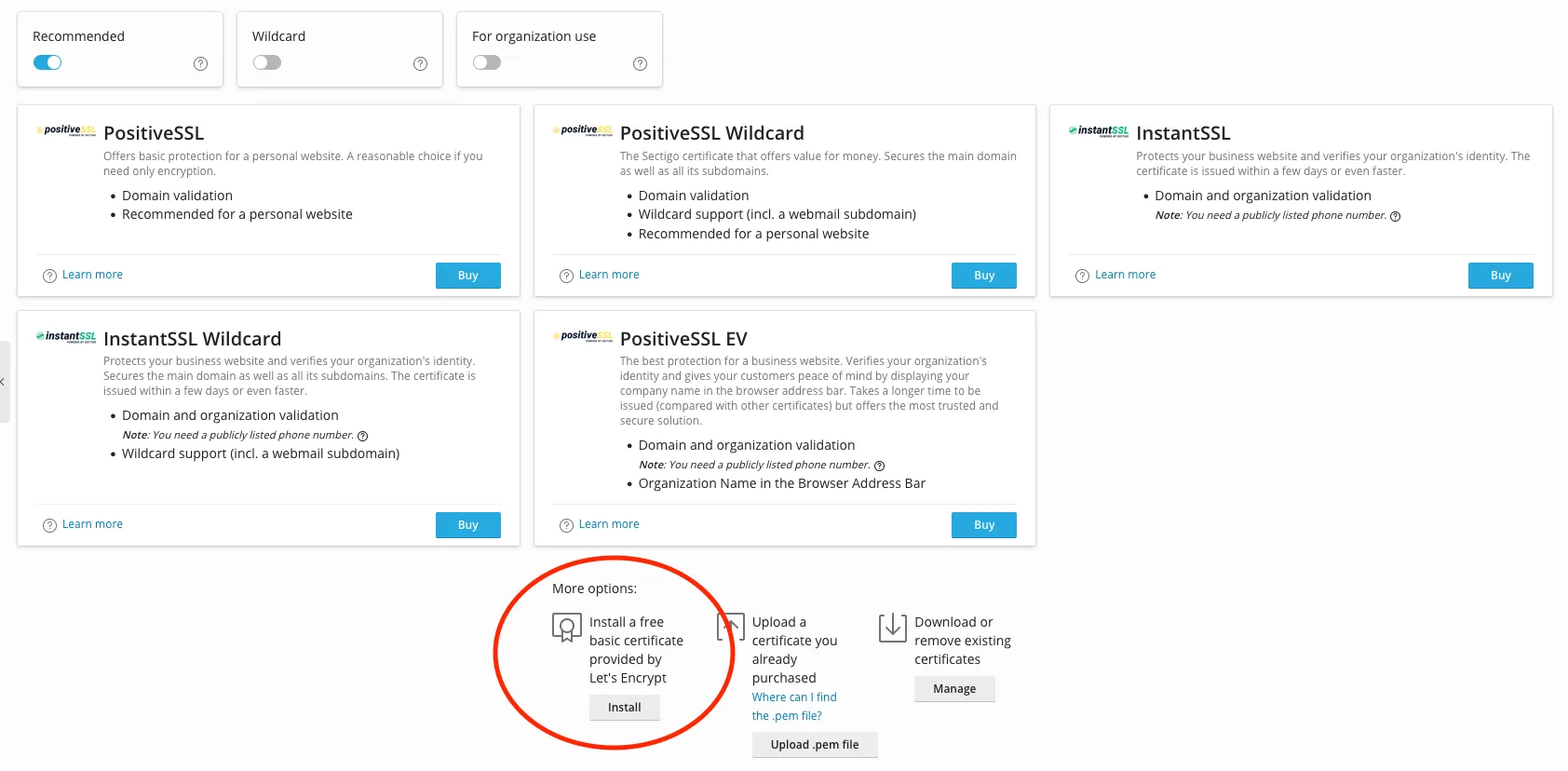Open 'Where can I find the .pem file?' link
The width and height of the screenshot is (1568, 771).
click(793, 706)
